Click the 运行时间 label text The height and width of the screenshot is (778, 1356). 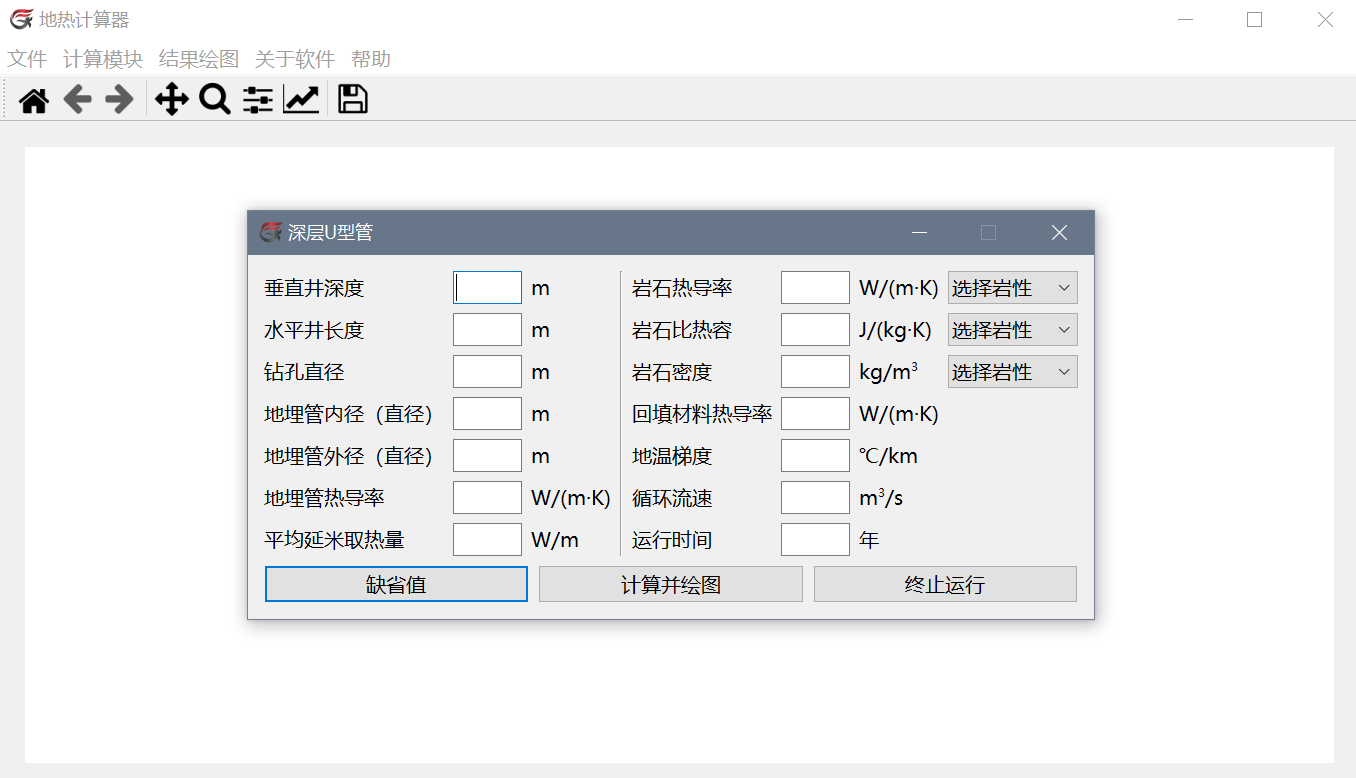pos(672,540)
